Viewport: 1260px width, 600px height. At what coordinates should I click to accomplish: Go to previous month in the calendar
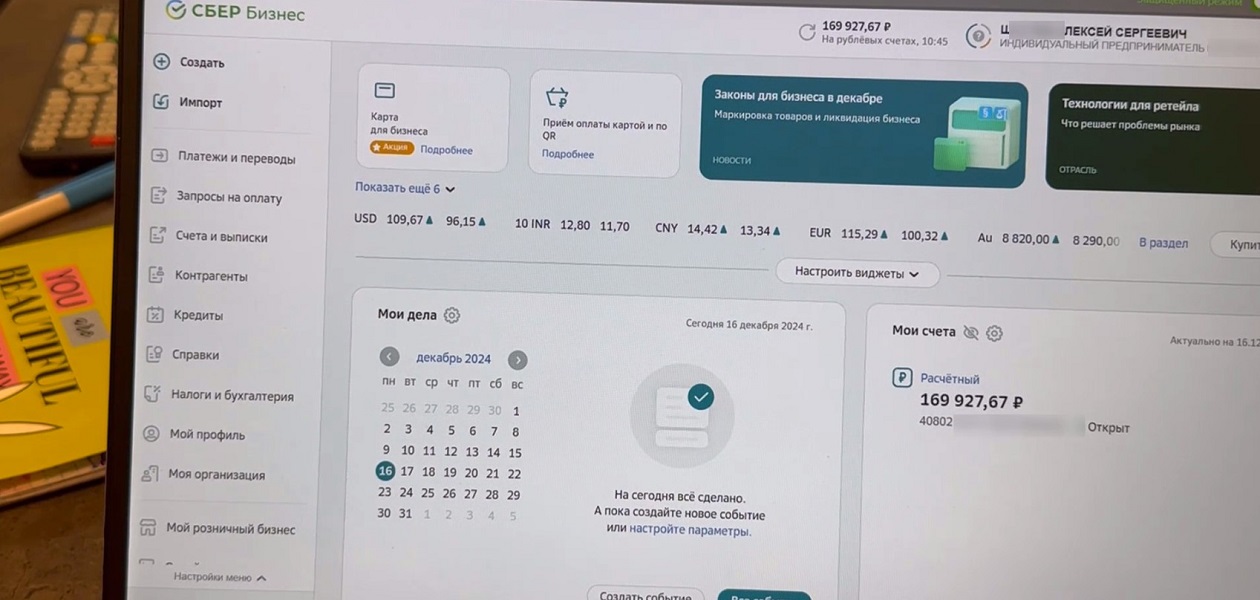[390, 358]
